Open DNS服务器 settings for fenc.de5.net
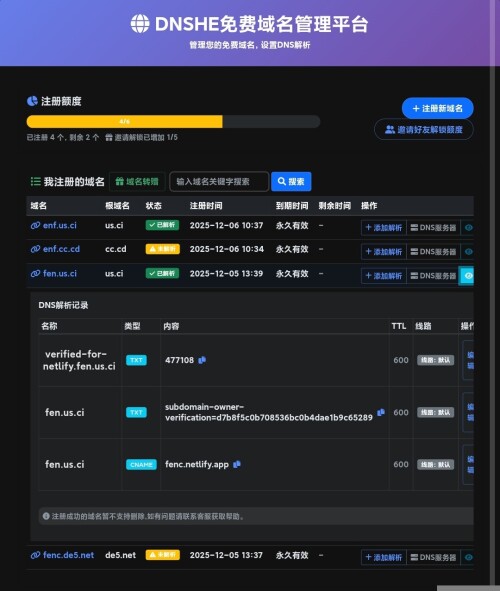 coord(433,557)
